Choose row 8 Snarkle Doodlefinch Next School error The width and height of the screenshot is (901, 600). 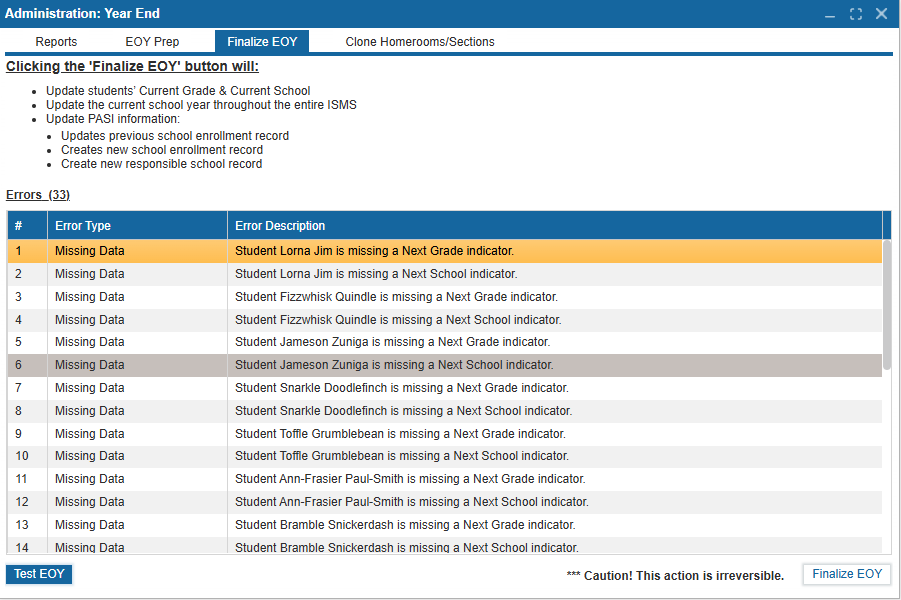(x=403, y=411)
